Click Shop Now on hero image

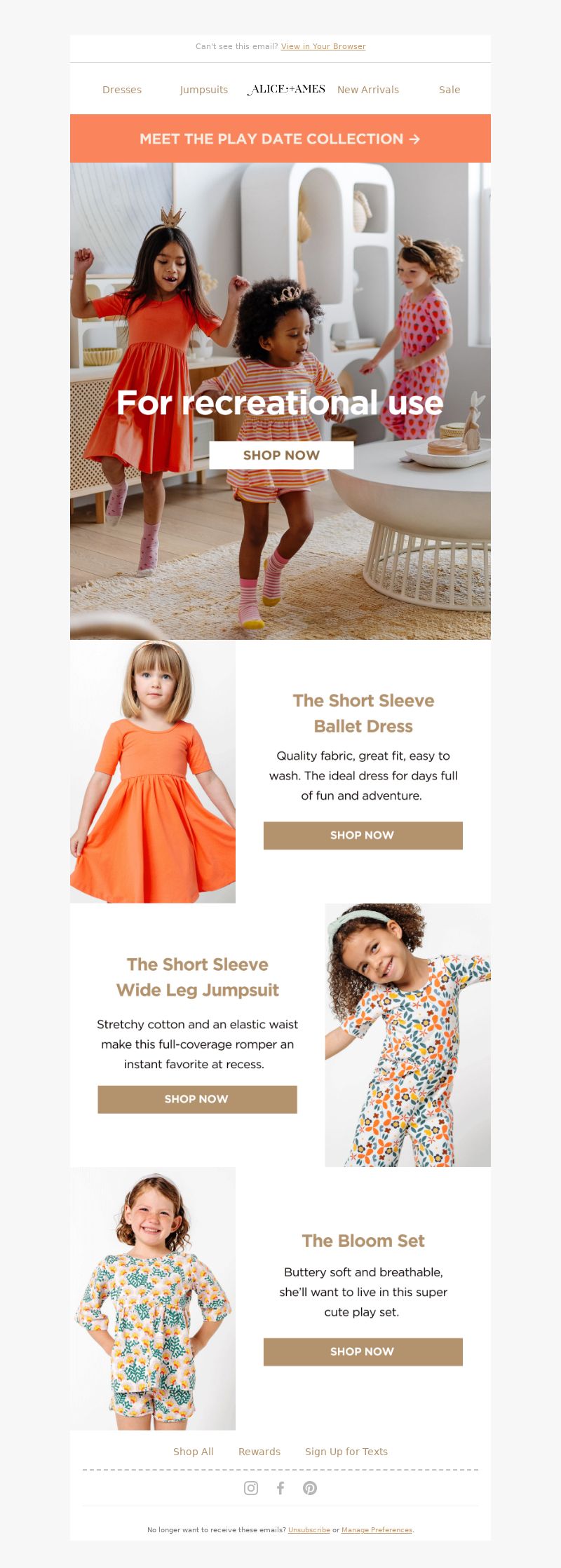coord(281,455)
